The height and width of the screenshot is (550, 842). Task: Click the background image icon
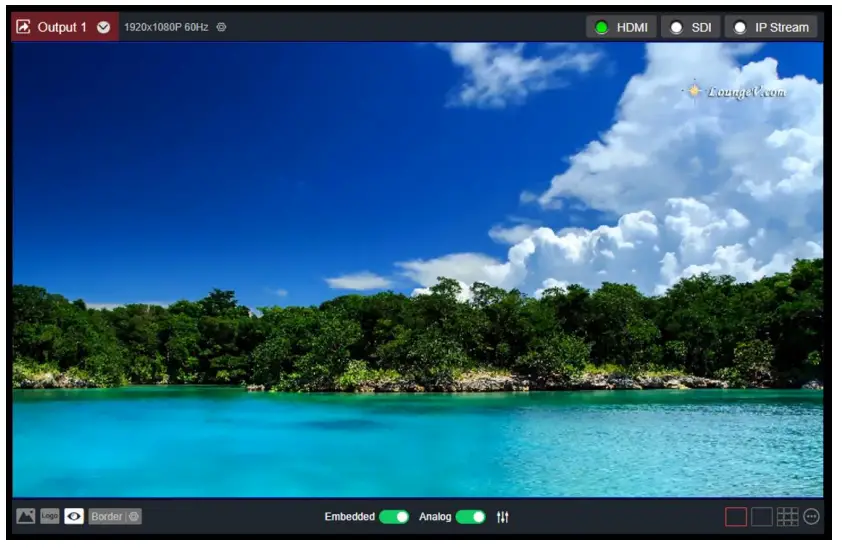[26, 517]
